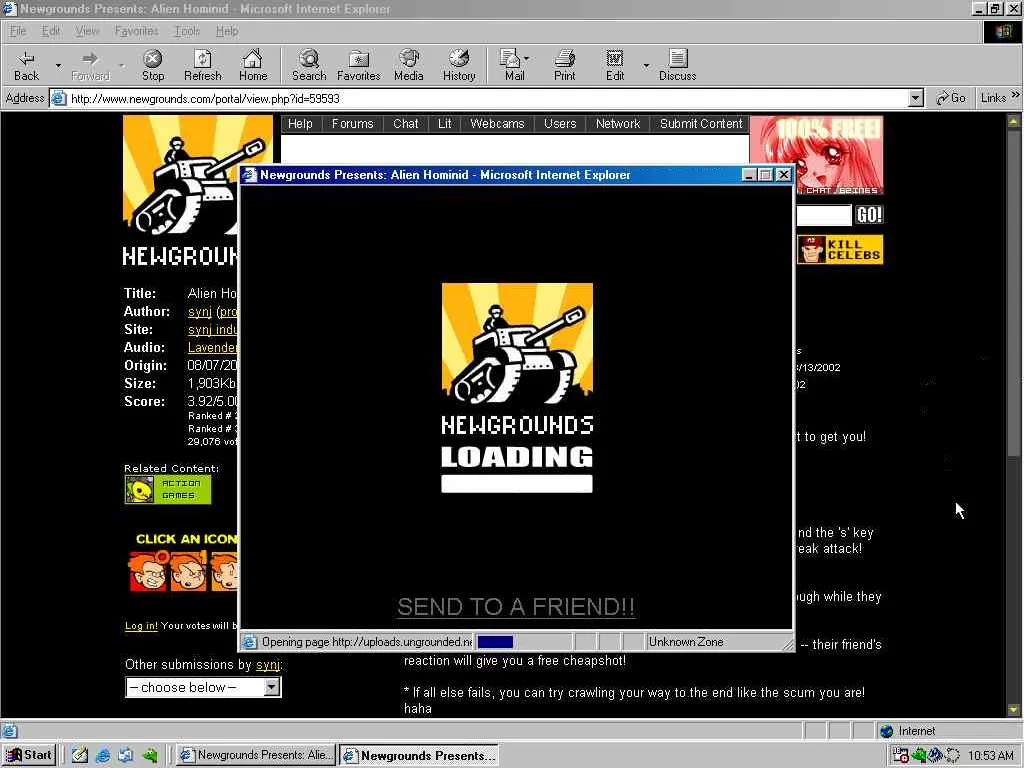This screenshot has height=768, width=1024.
Task: Open the Lavender audio link
Action: pyautogui.click(x=212, y=347)
